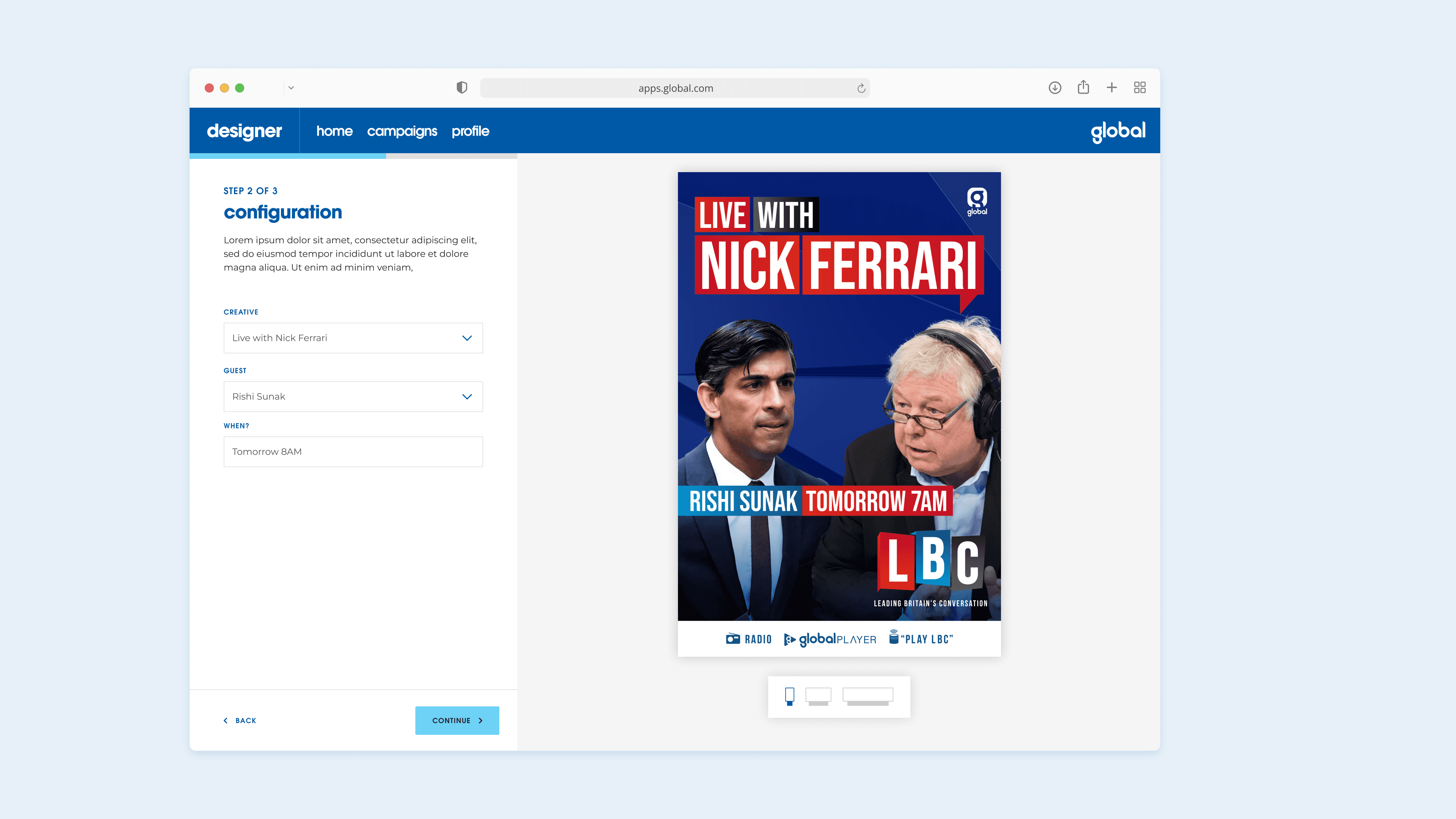Open the campaigns menu item
Screen dimensions: 1456x819
402,130
